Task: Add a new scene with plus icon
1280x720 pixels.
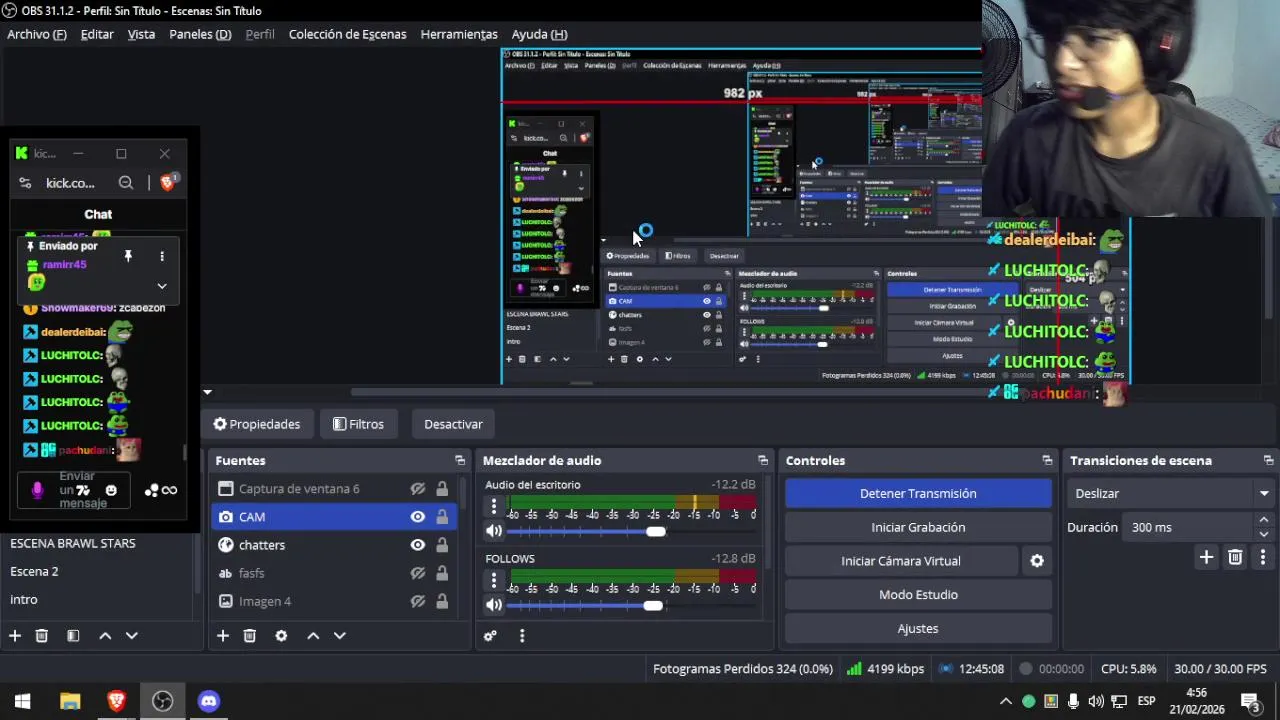Action: pos(15,635)
